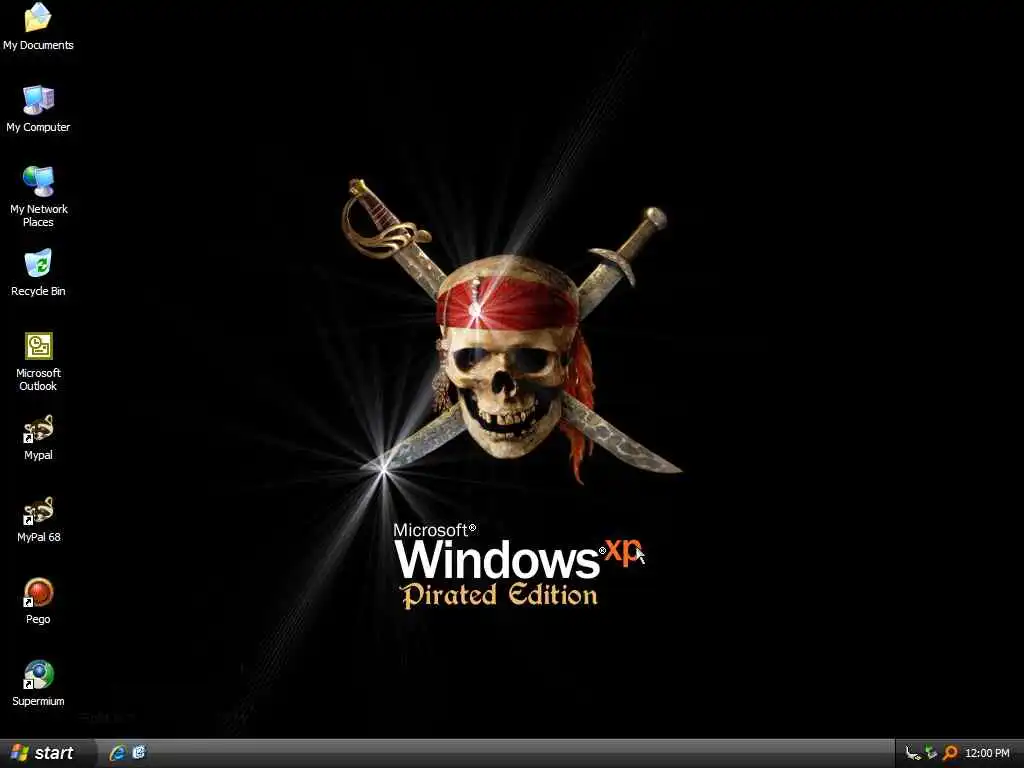Select the Pego shortcut icon

(38, 593)
